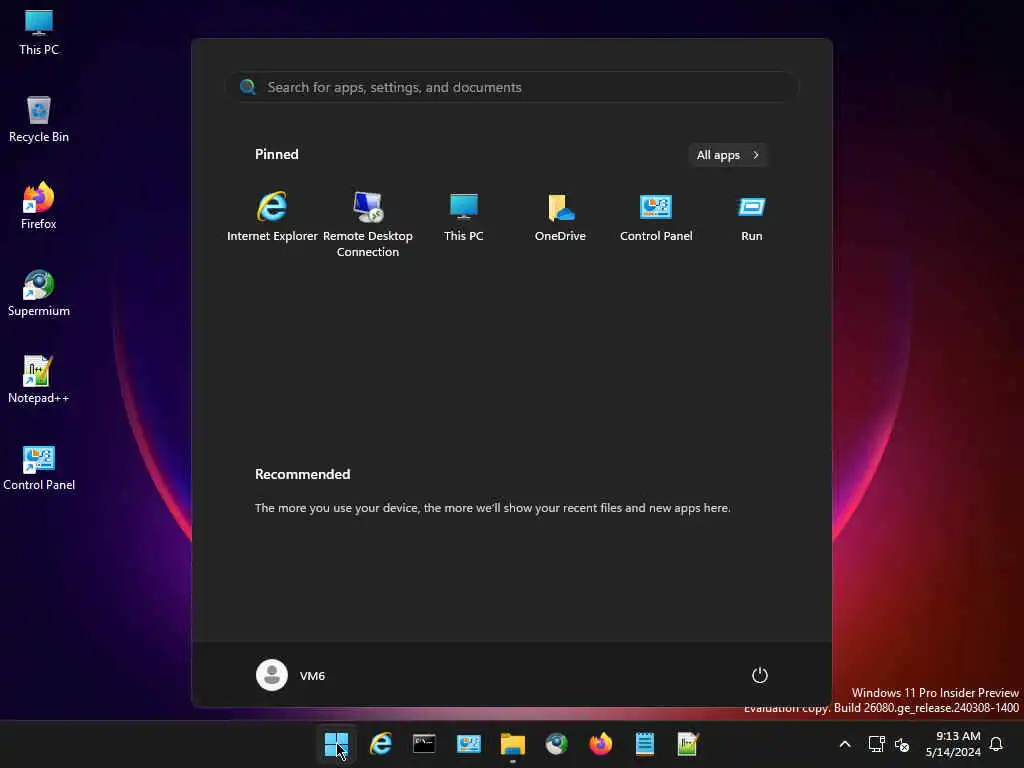This screenshot has height=768, width=1024.
Task: Expand the All apps list
Action: point(728,155)
